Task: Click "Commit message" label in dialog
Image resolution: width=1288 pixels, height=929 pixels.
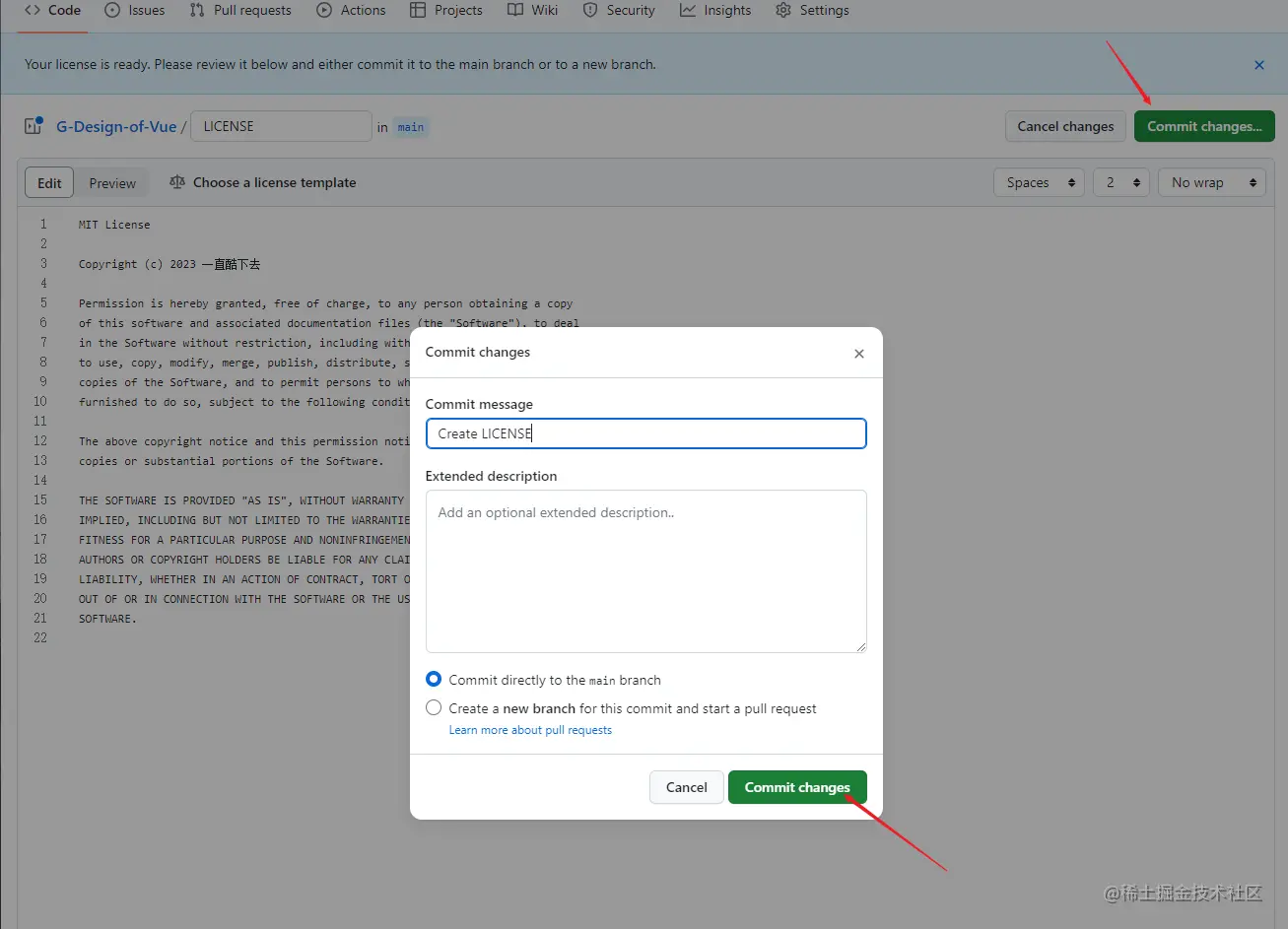Action: (x=479, y=404)
